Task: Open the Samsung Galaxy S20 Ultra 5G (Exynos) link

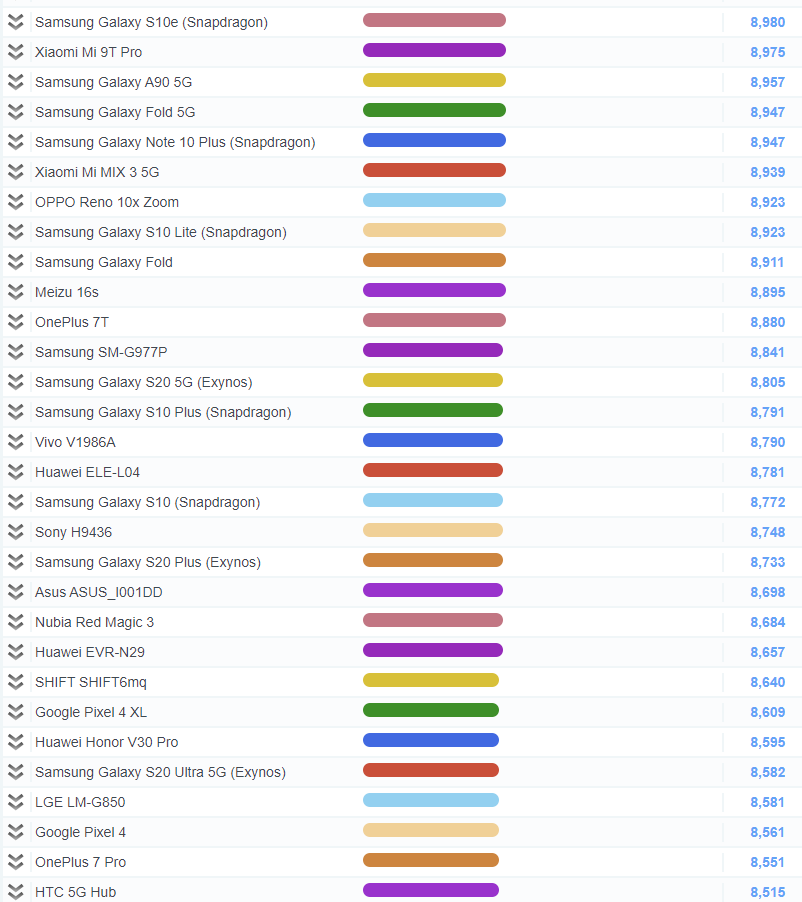Action: pos(161,773)
